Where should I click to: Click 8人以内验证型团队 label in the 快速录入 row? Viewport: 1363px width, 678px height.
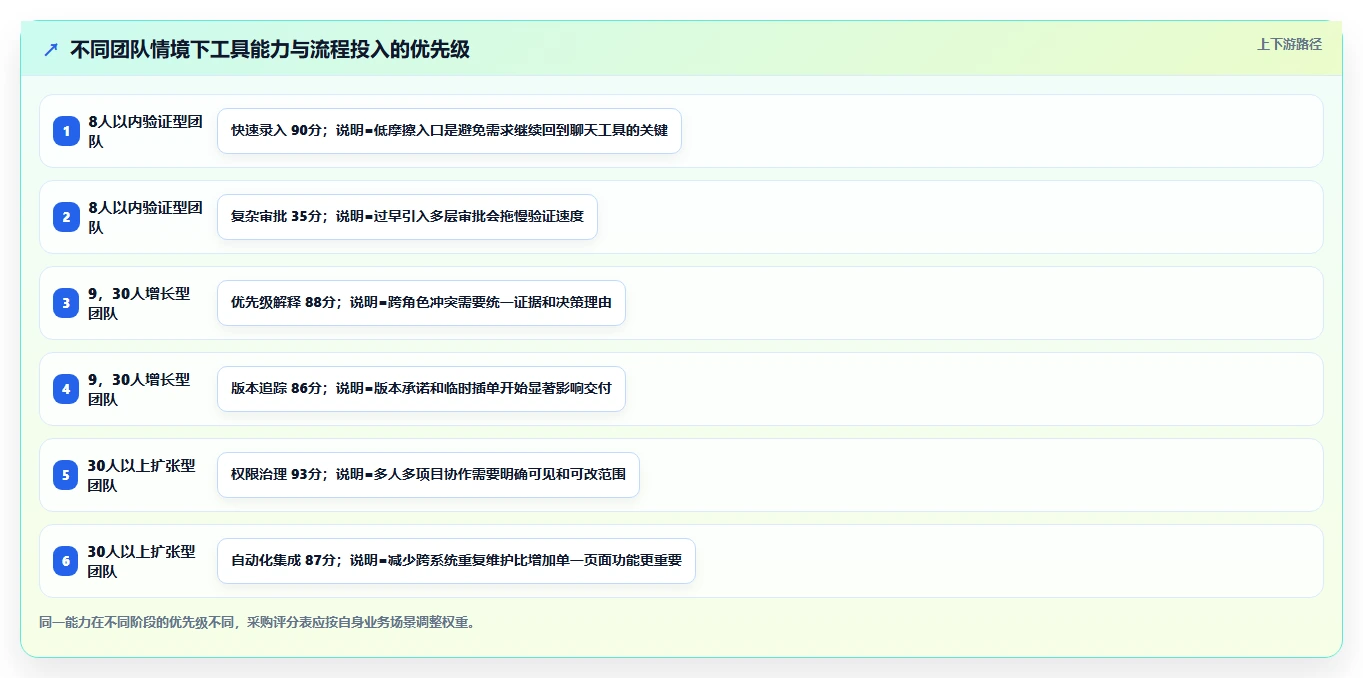click(x=146, y=131)
